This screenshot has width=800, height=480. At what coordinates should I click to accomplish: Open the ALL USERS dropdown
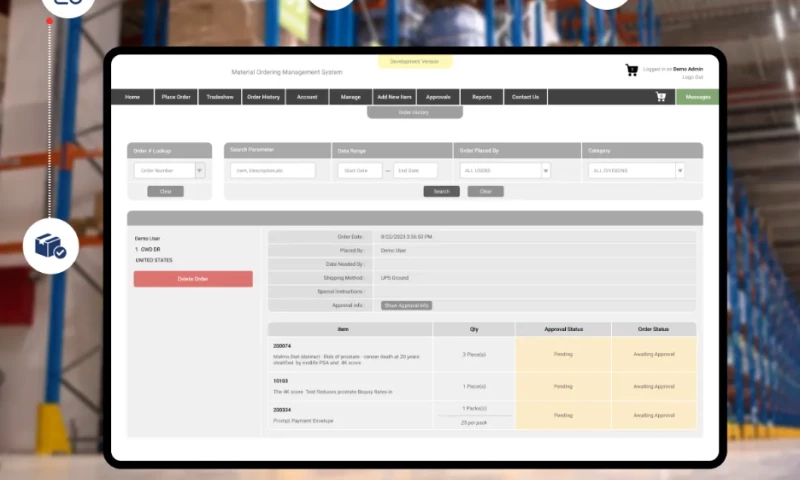(x=545, y=170)
